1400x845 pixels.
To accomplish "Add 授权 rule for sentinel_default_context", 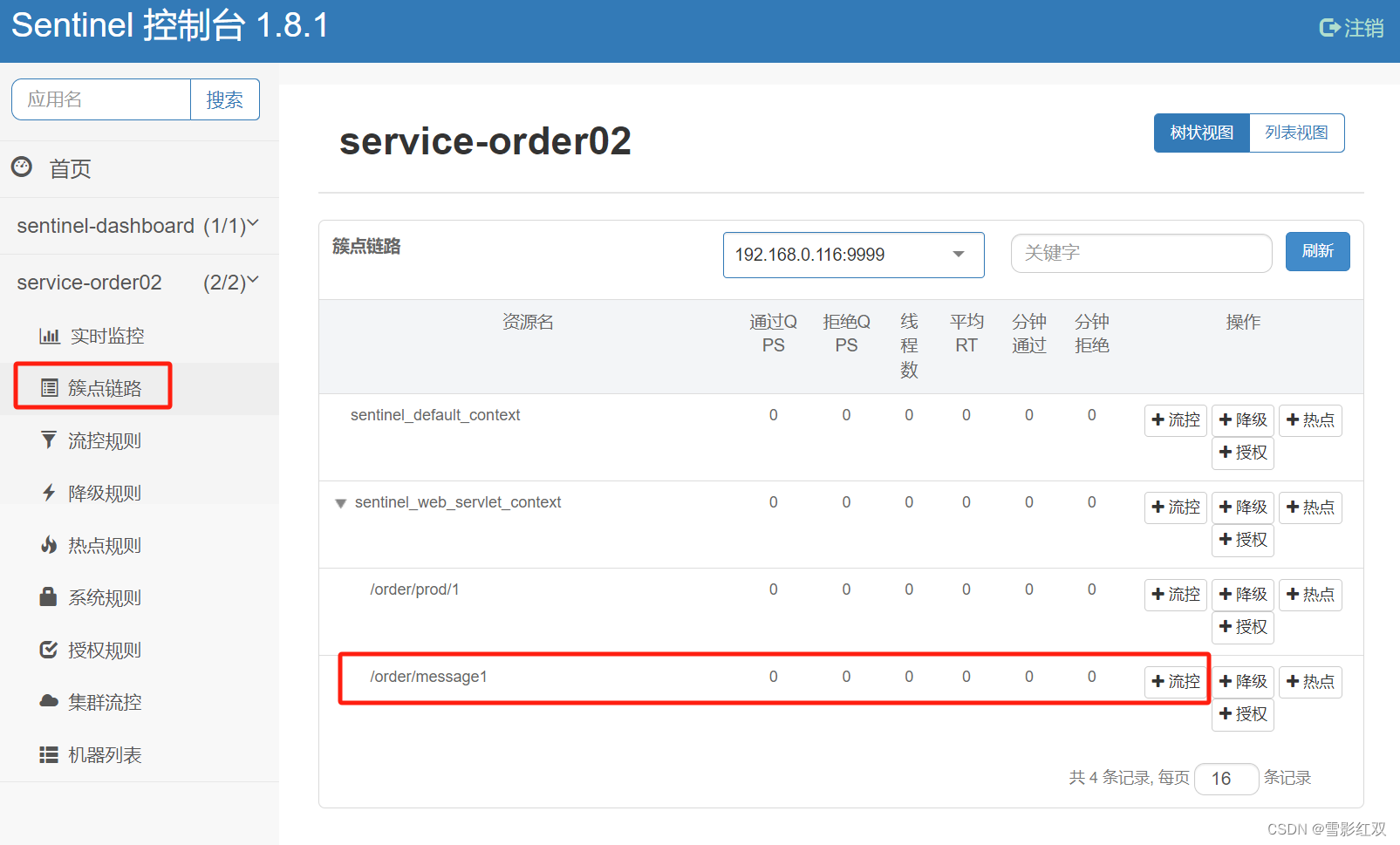I will pos(1242,453).
